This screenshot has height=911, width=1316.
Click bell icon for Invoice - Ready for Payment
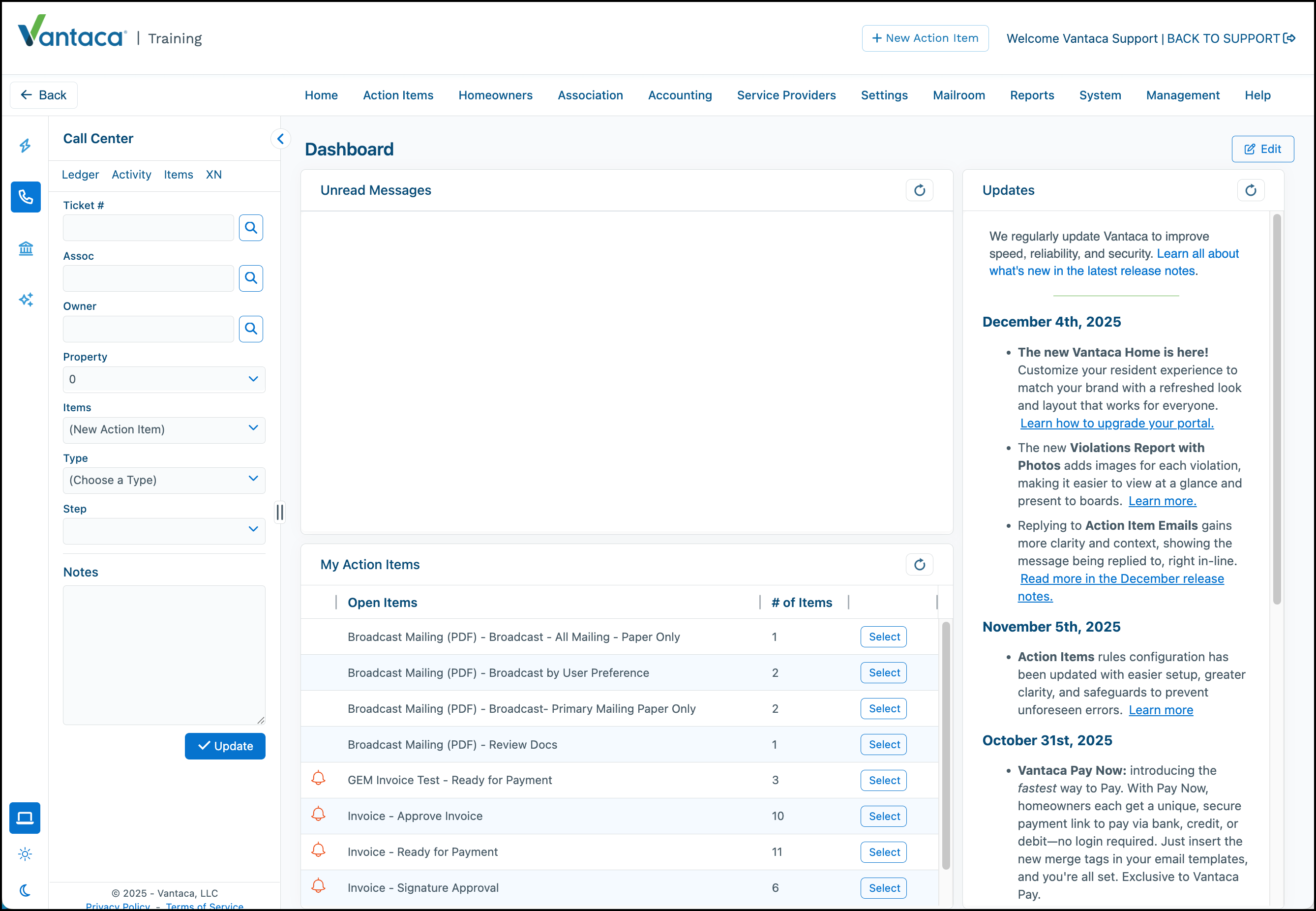[319, 850]
